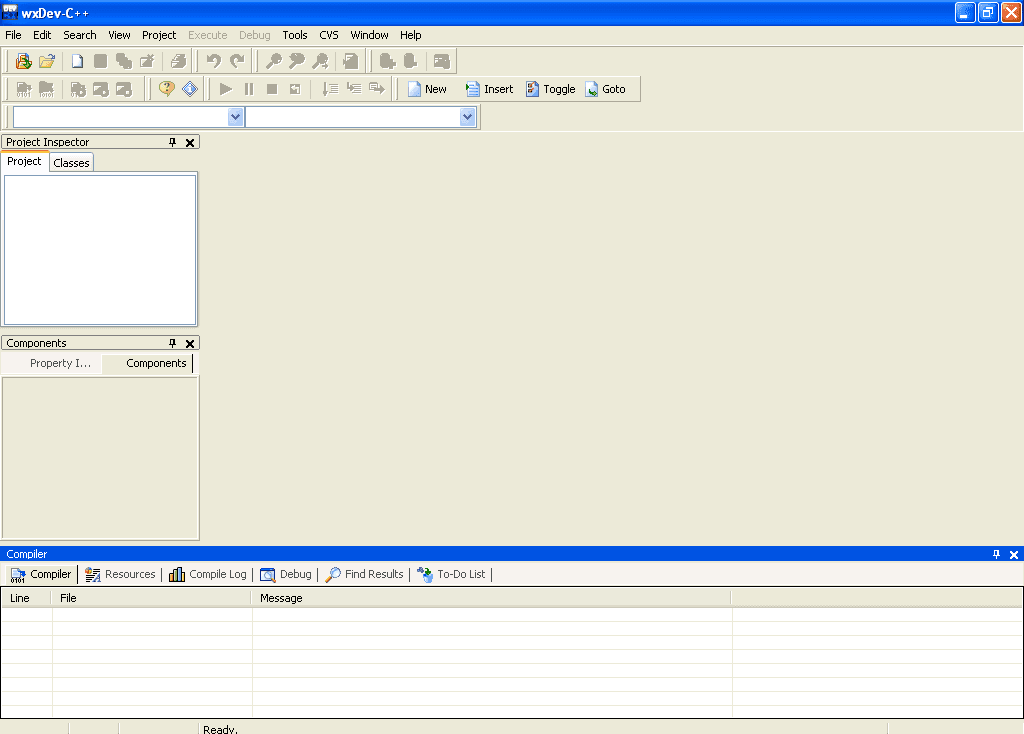Open the Tools menu

click(x=295, y=35)
